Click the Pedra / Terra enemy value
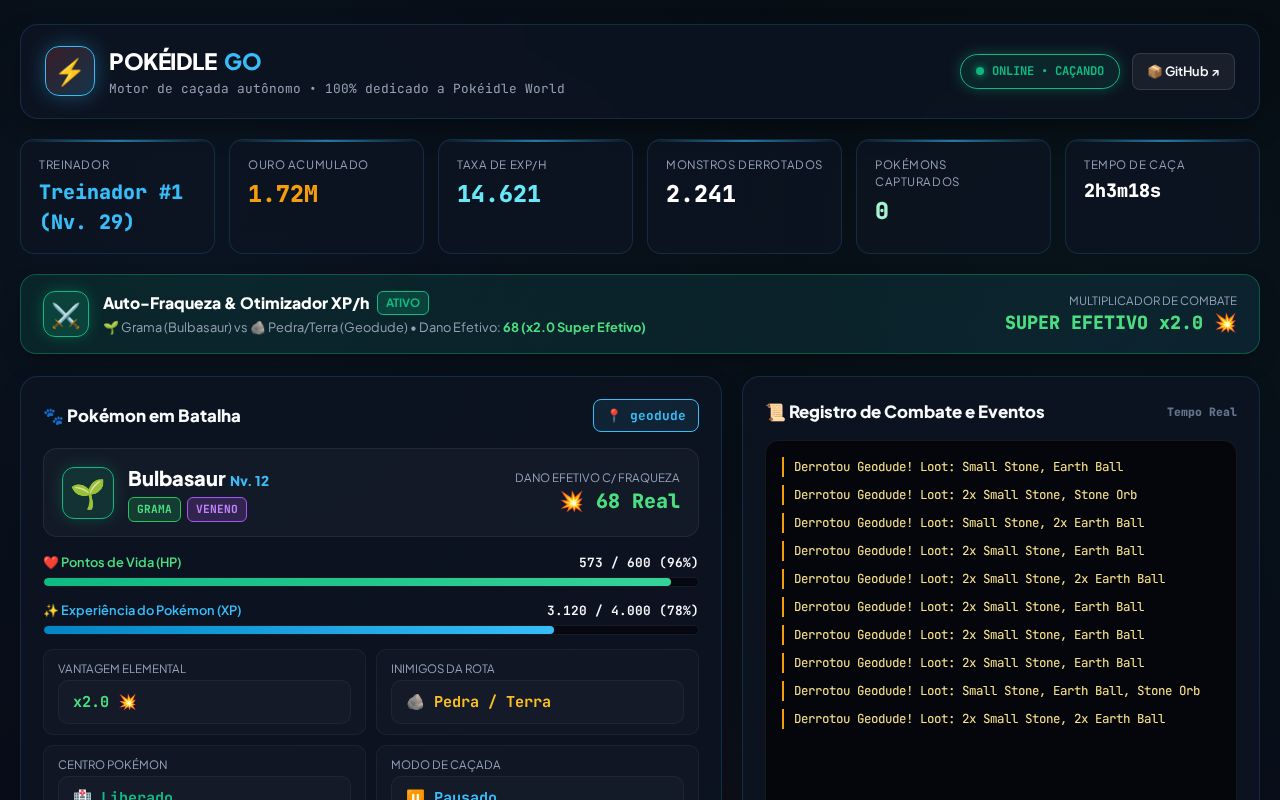 coord(537,702)
